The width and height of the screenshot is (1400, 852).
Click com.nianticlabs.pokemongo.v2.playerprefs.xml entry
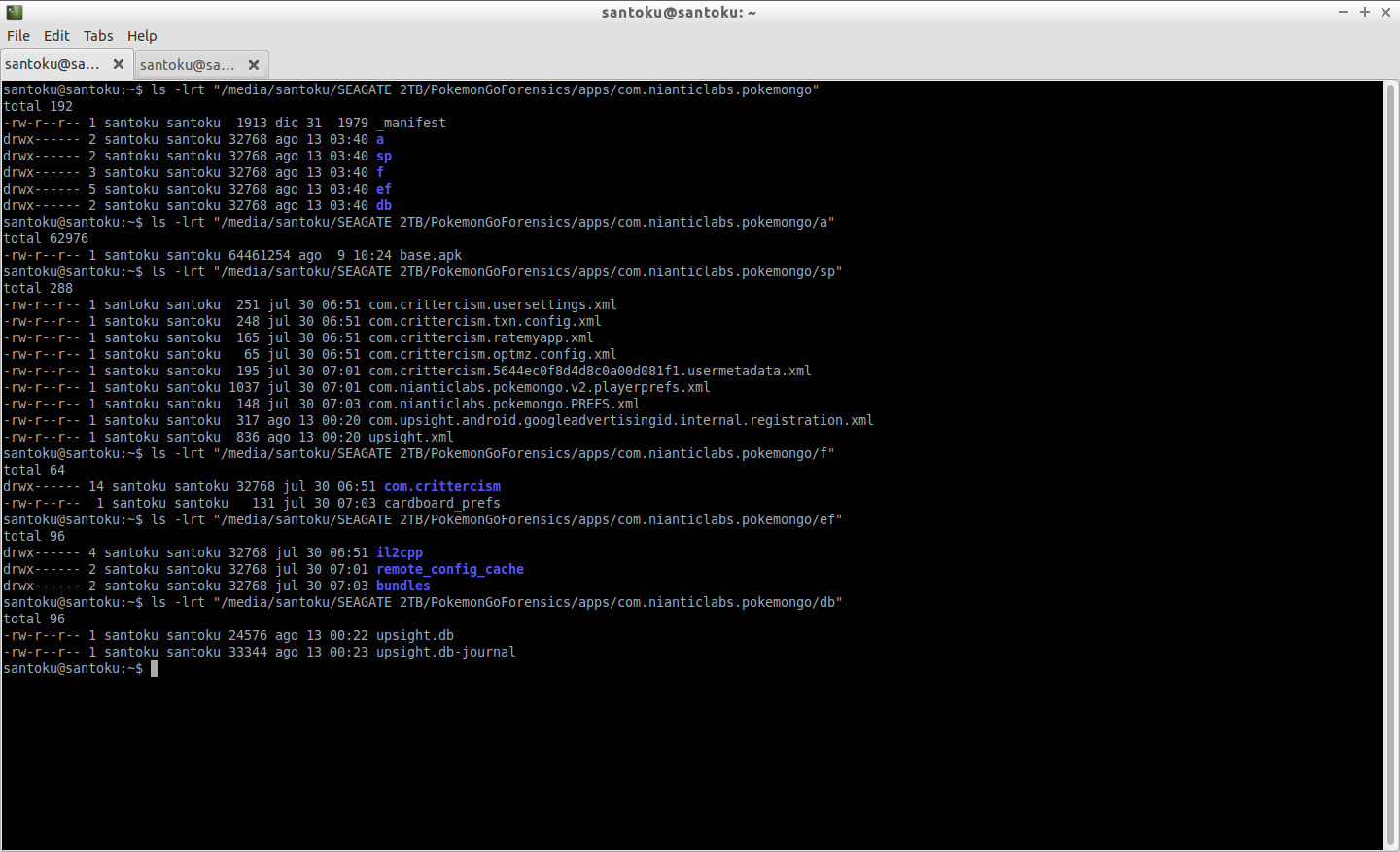click(540, 387)
